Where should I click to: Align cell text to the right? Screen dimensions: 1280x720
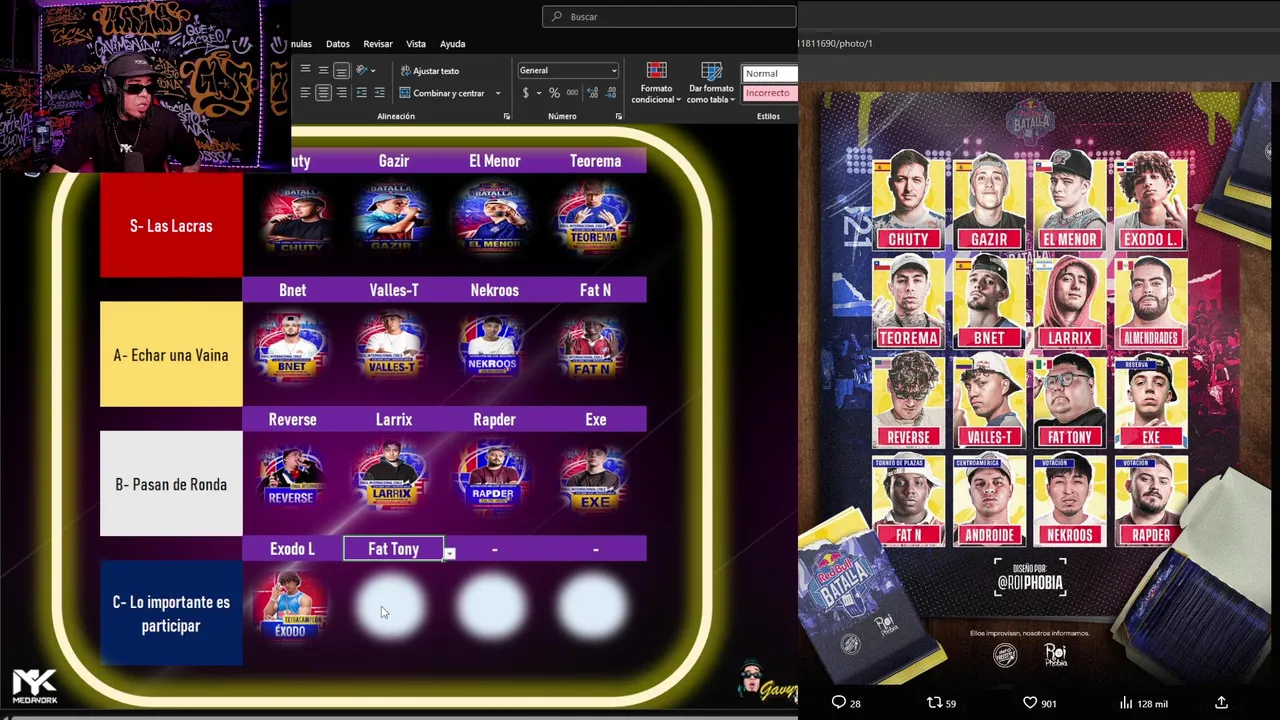coord(341,92)
